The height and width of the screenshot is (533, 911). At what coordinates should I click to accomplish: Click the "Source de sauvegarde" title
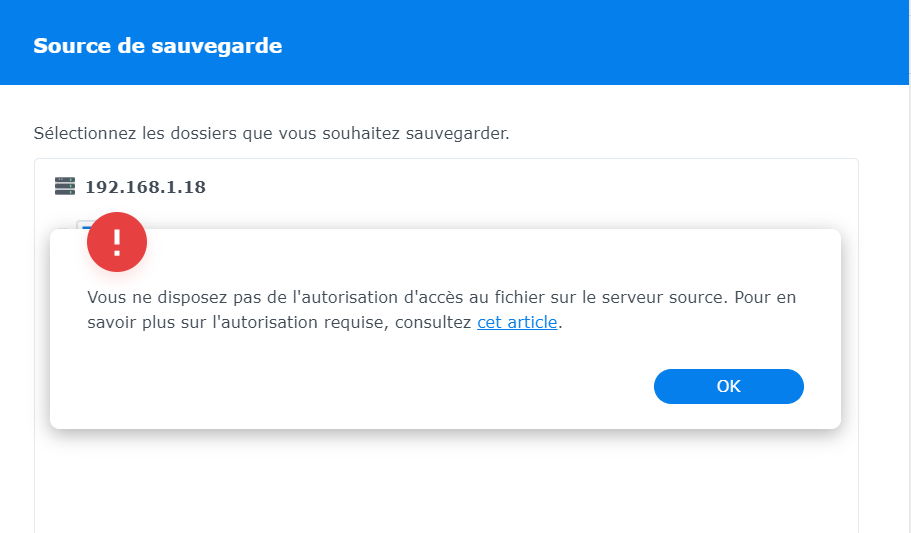[158, 46]
